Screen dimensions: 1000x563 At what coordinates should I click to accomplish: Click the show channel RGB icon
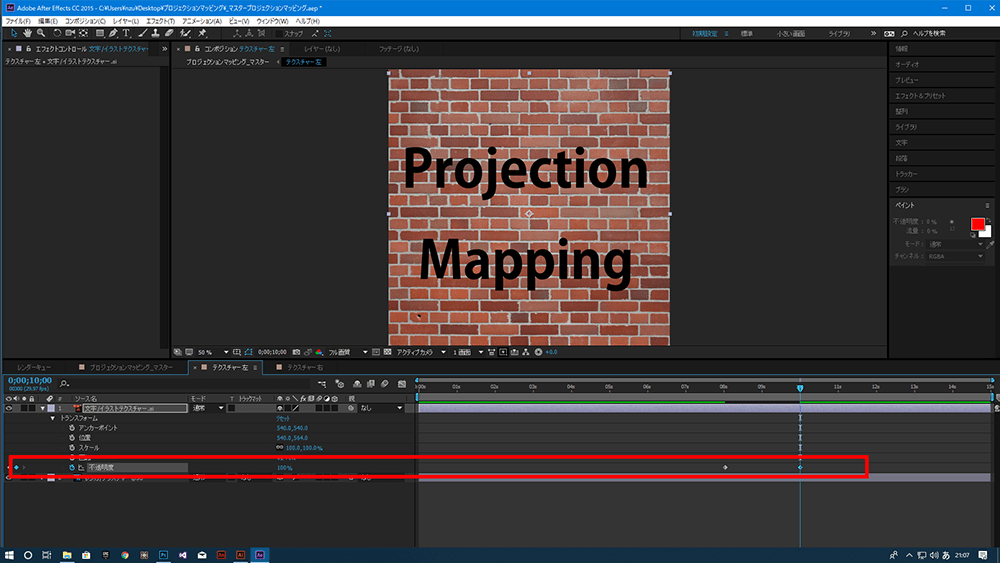pos(319,352)
